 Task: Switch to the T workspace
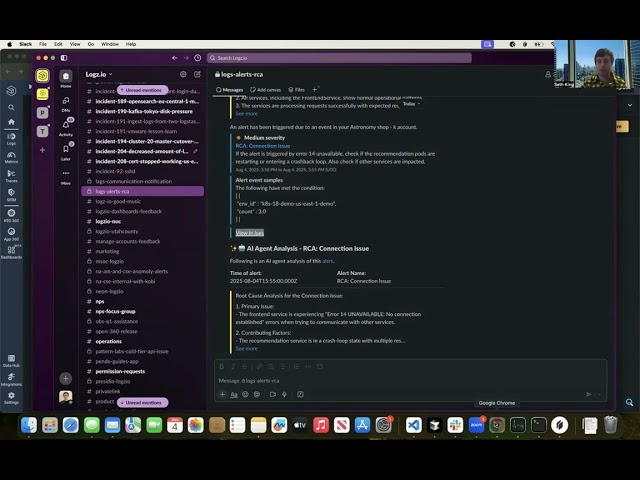click(42, 131)
